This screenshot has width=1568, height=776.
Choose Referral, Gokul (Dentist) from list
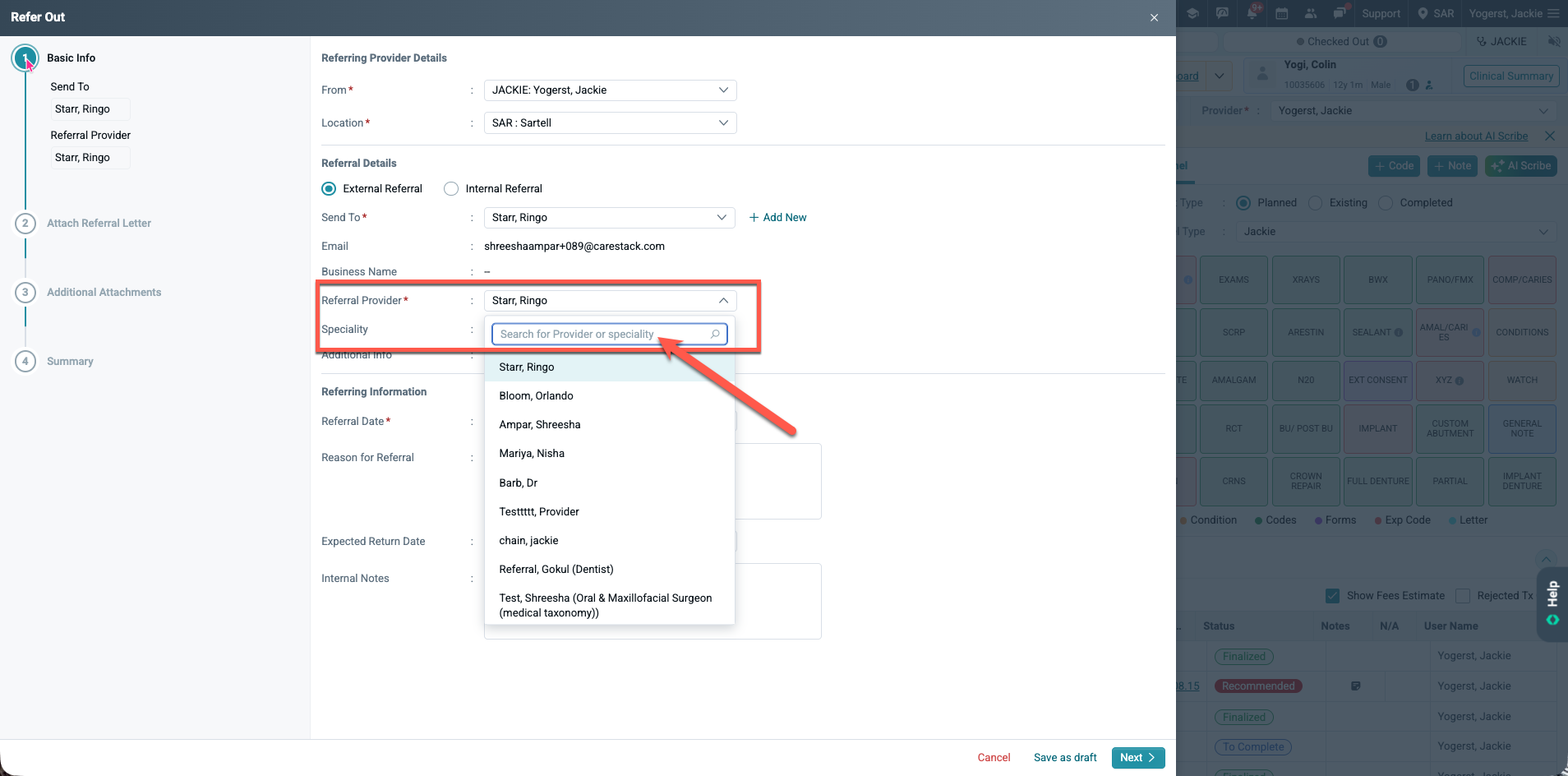click(x=609, y=569)
